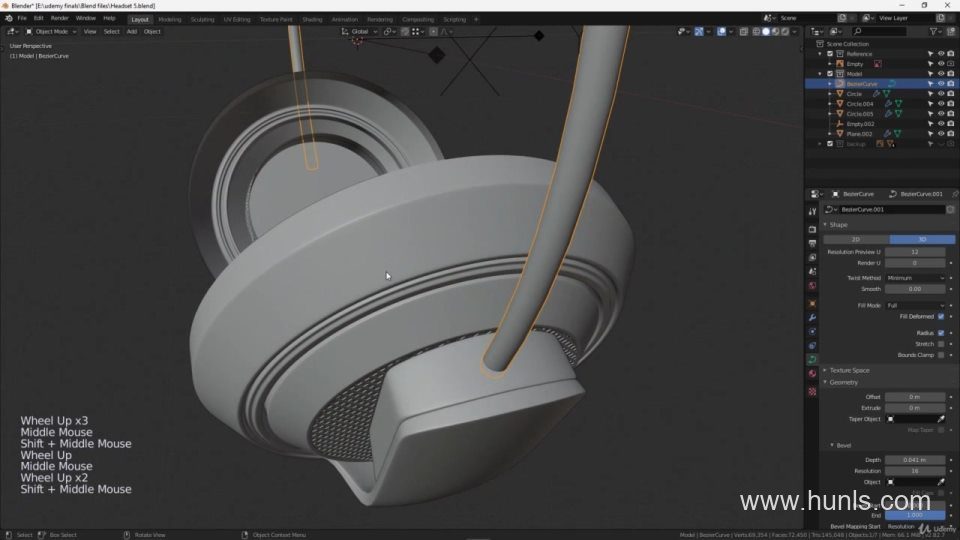
Task: Open the Output properties tab icon
Action: coord(812,244)
